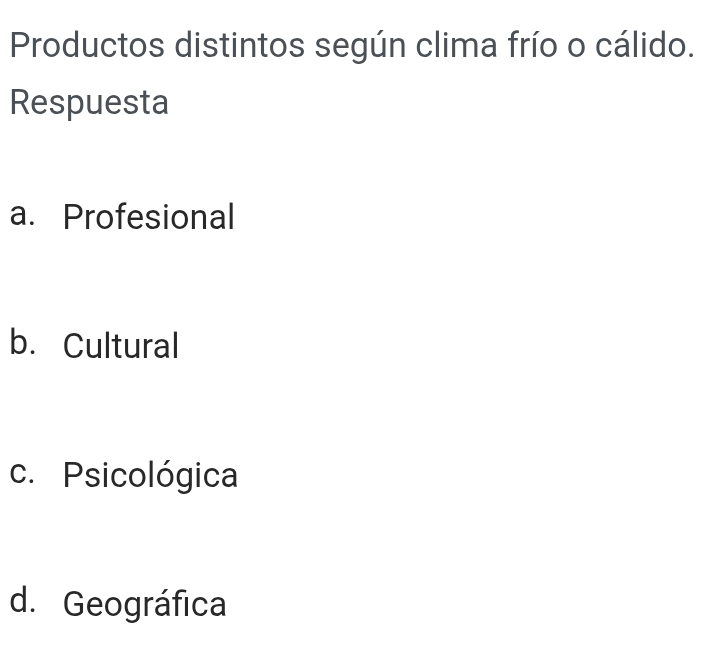Pick the Psicológica answer option

coord(150,476)
